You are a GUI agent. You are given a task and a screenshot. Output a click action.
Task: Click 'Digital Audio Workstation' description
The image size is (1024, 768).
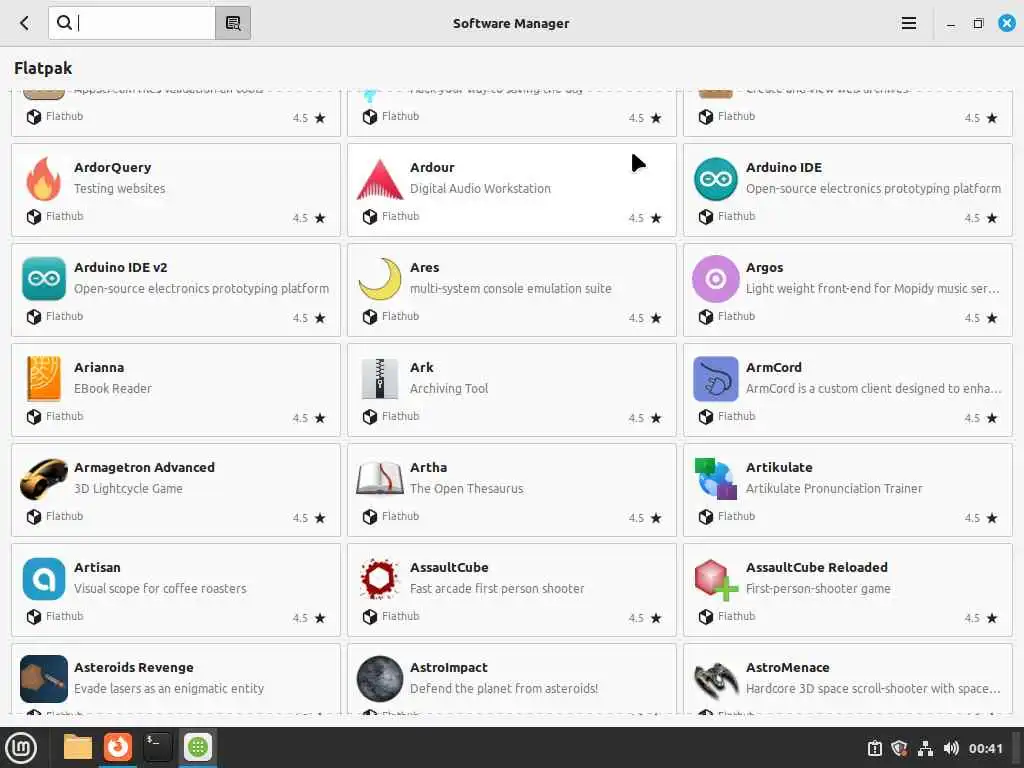(x=480, y=188)
